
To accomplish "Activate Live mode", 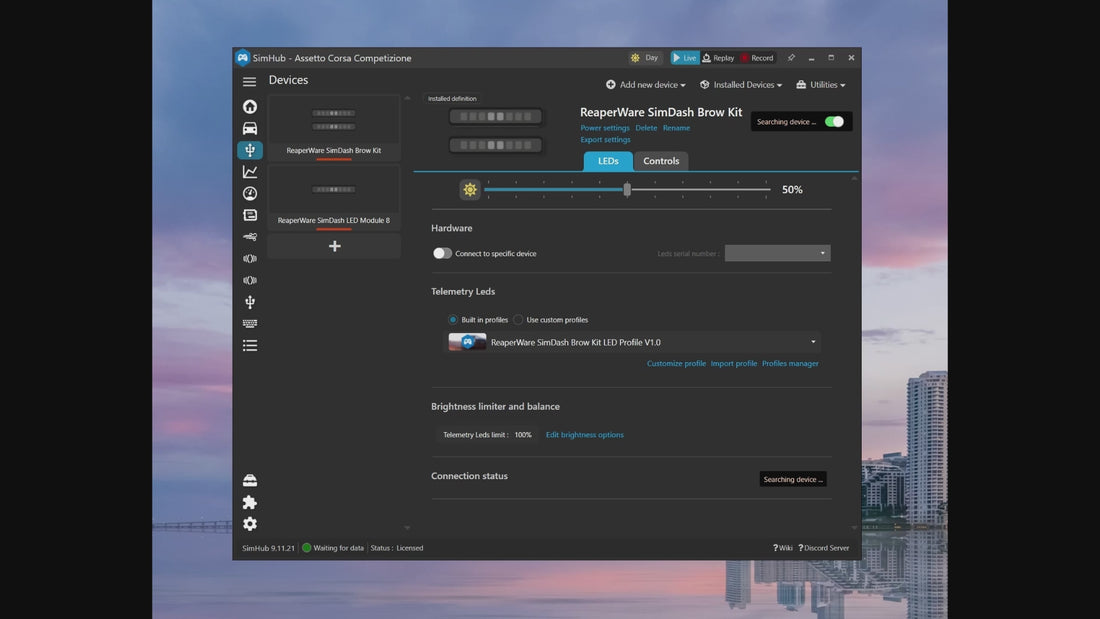I will (x=685, y=58).
